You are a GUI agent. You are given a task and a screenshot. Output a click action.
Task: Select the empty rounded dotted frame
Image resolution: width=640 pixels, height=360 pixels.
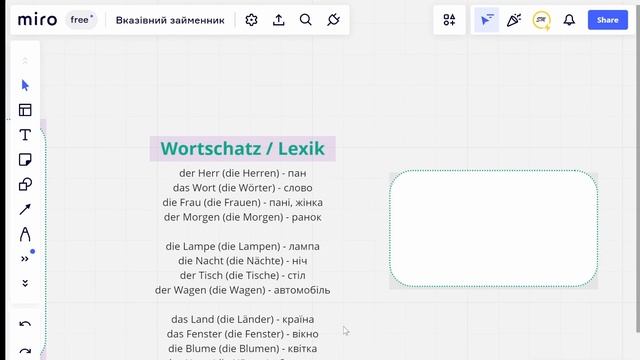click(493, 229)
